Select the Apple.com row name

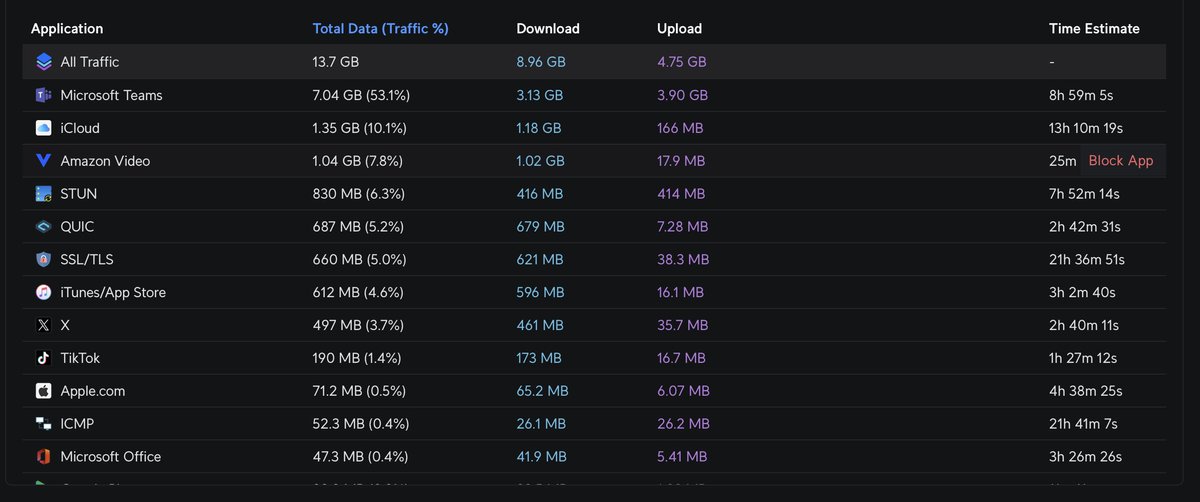point(93,391)
